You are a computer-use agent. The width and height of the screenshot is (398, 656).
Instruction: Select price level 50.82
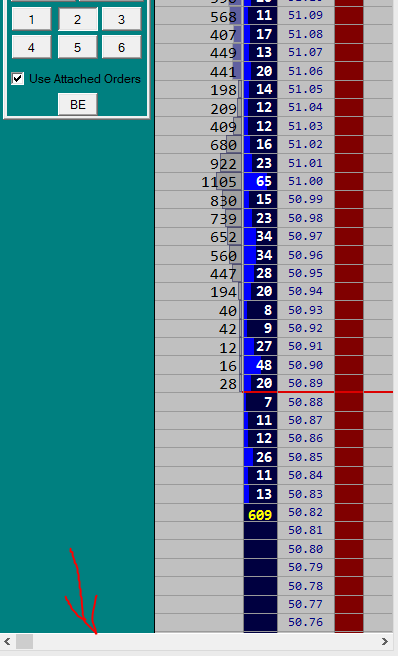tap(306, 512)
